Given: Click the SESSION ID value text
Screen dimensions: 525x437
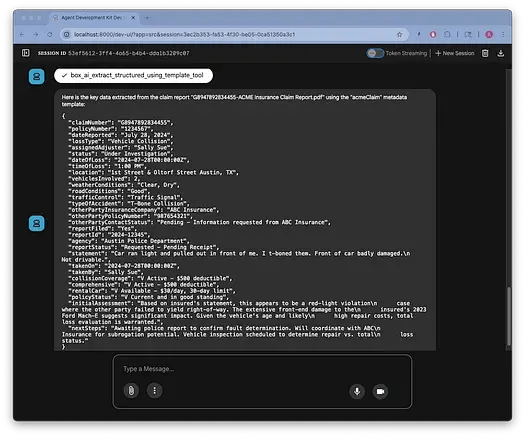Looking at the screenshot, I should [x=129, y=53].
